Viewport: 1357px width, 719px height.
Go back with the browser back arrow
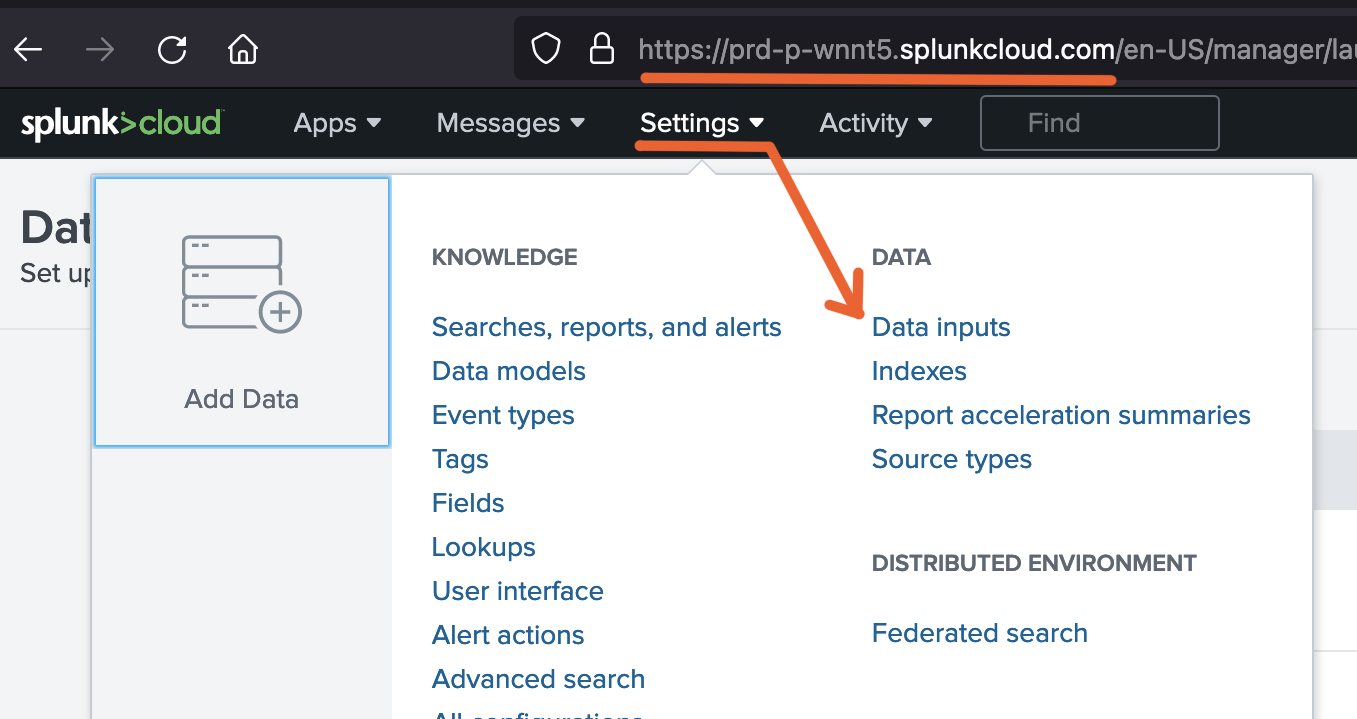(x=28, y=48)
